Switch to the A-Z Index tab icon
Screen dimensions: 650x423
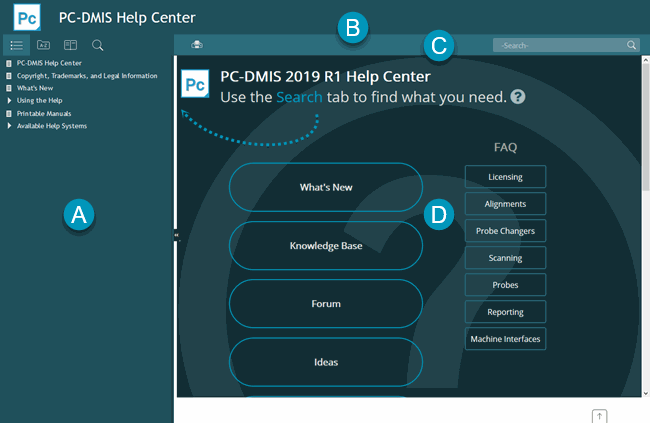43,45
